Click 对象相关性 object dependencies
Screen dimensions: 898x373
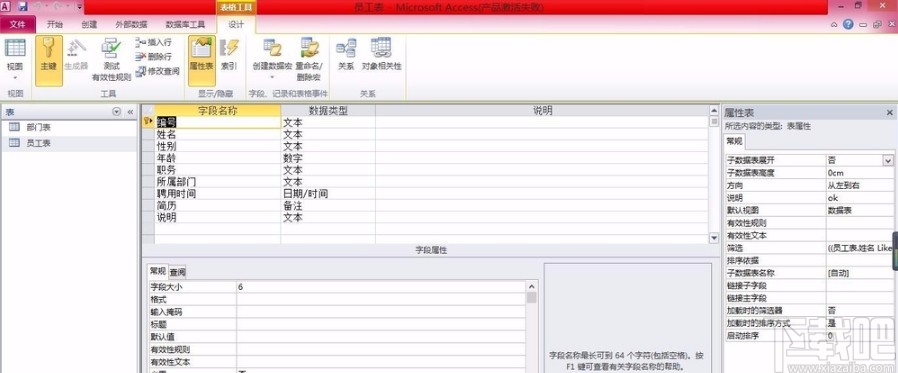381,55
